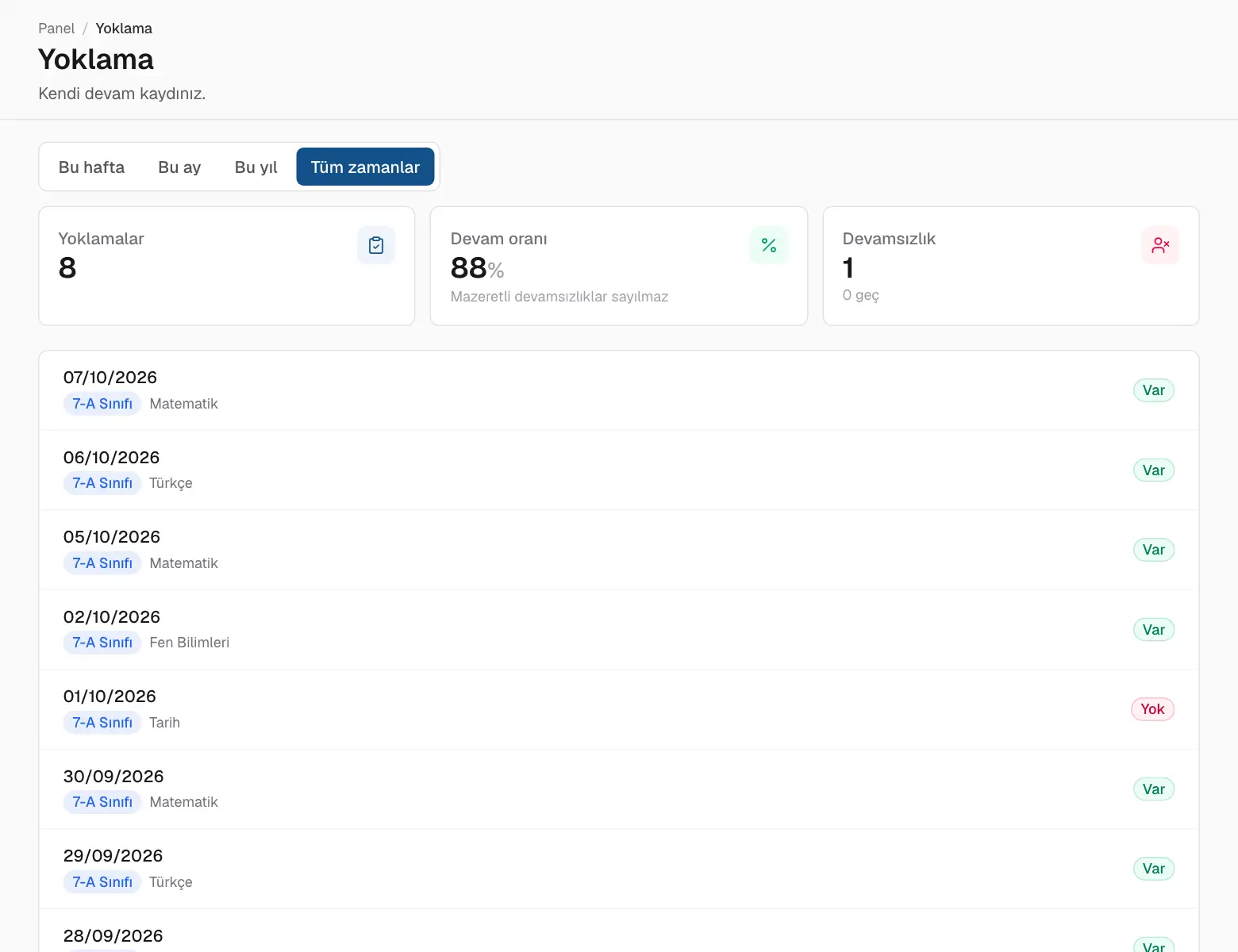The width and height of the screenshot is (1238, 952).
Task: Click 7-A Sınıfı tag on 01/10/2026 Tarih row
Action: click(102, 723)
